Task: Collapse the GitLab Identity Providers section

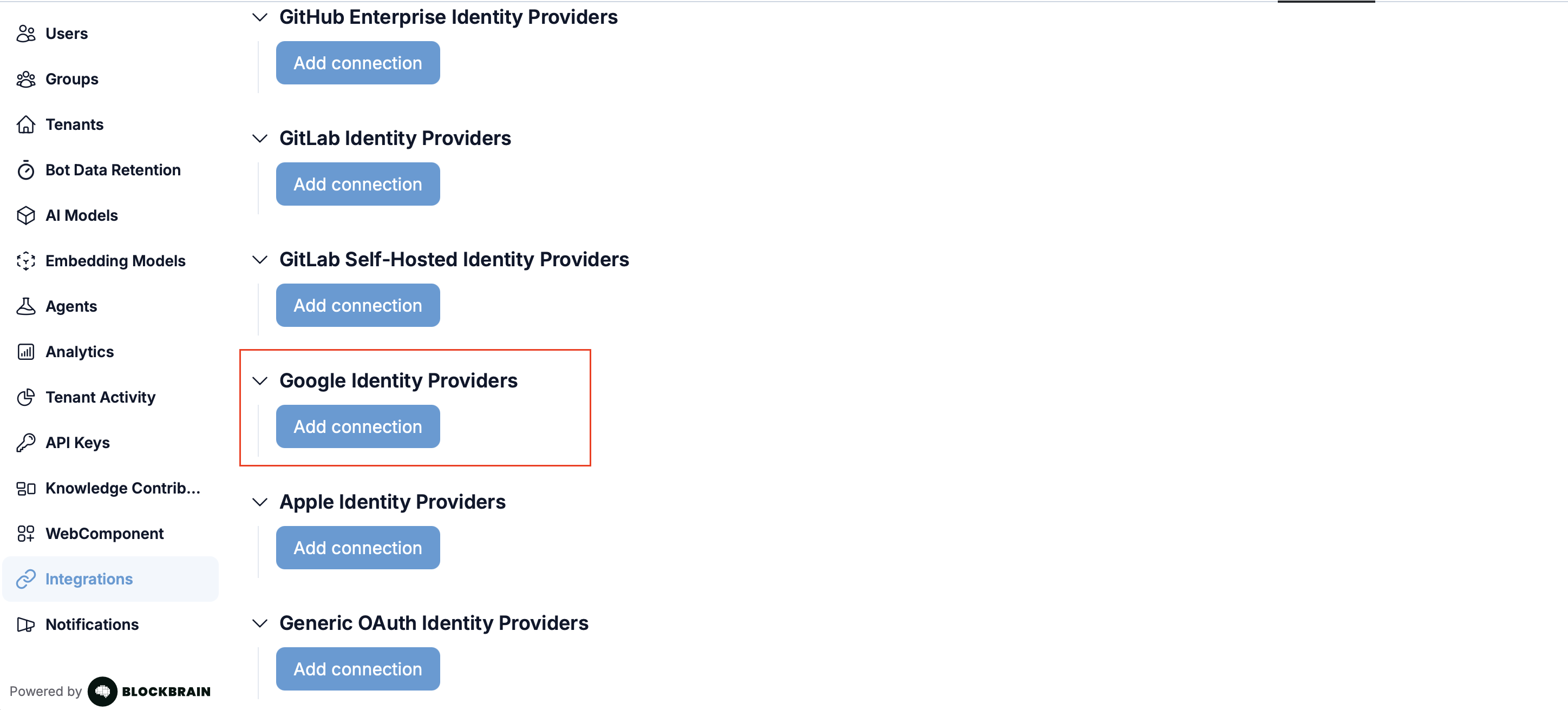Action: [x=260, y=139]
